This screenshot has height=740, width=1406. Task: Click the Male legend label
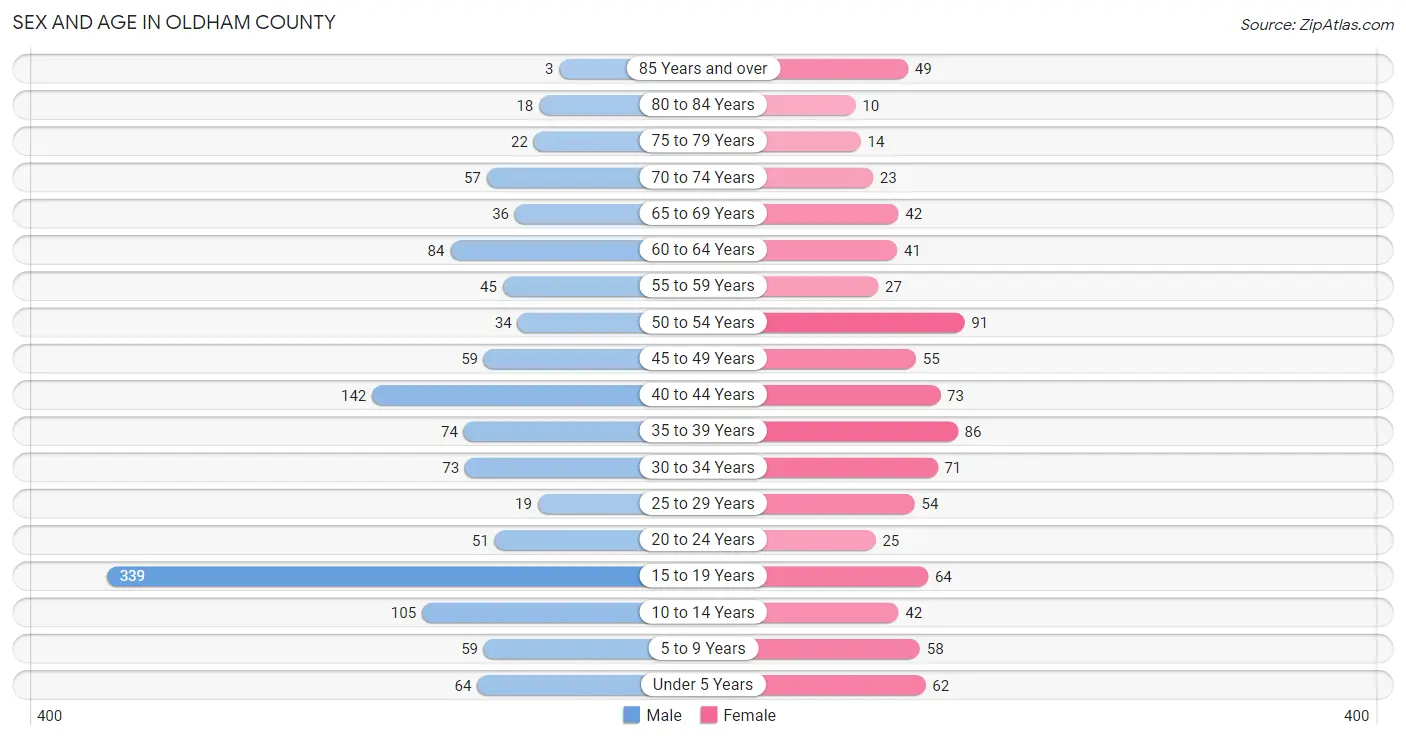tap(664, 715)
